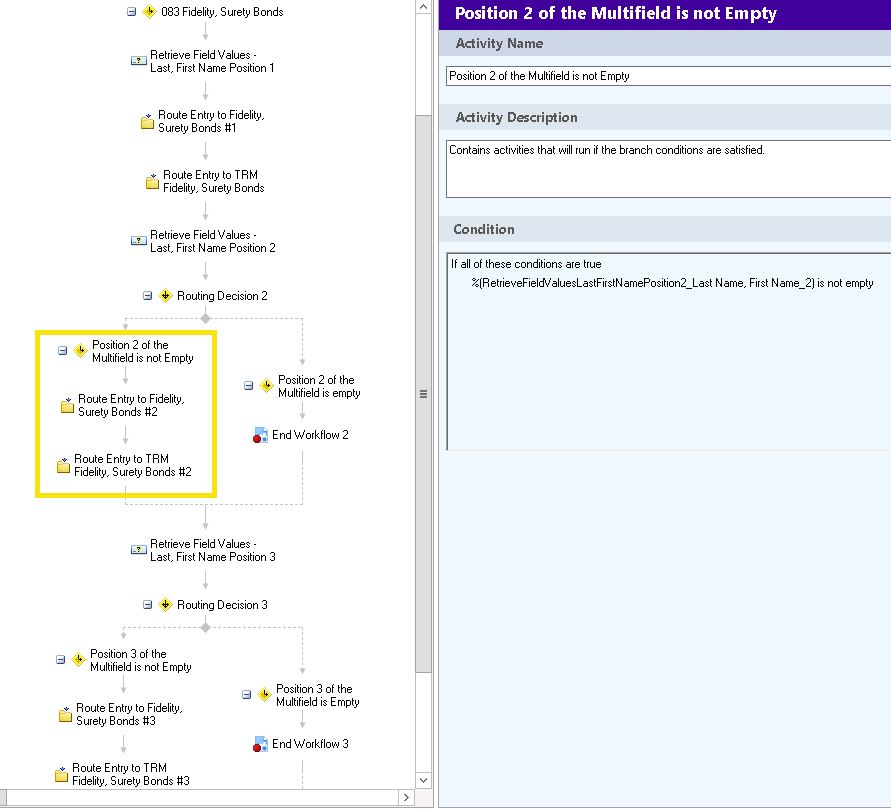This screenshot has width=891, height=812.
Task: Click the vertical scrollbar down arrow
Action: click(423, 780)
